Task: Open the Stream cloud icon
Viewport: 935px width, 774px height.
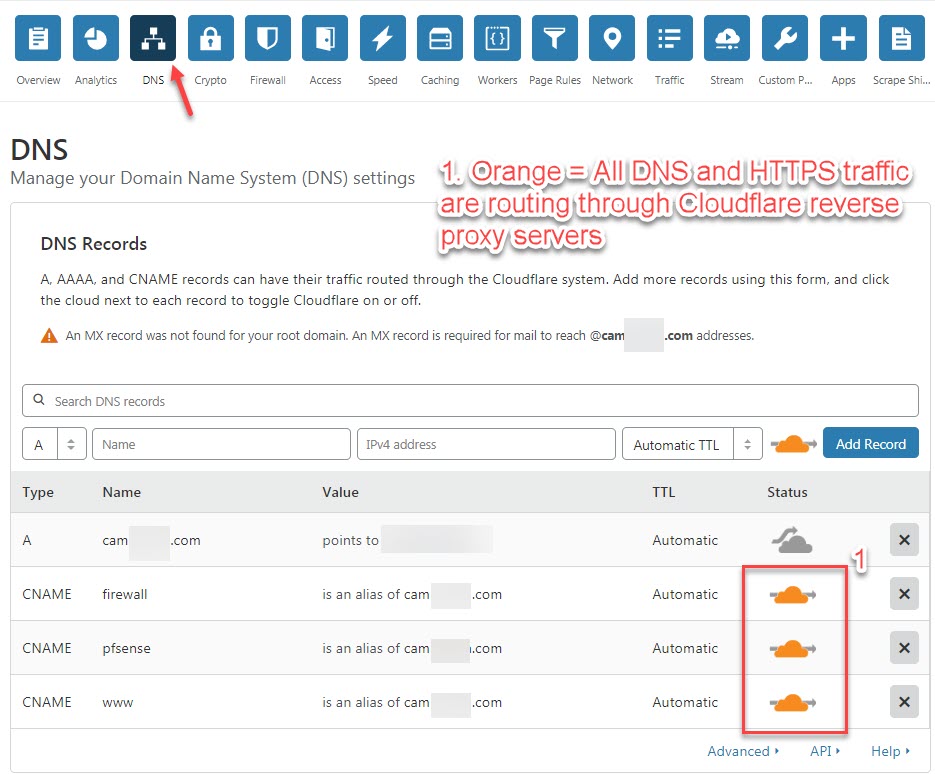Action: 727,38
